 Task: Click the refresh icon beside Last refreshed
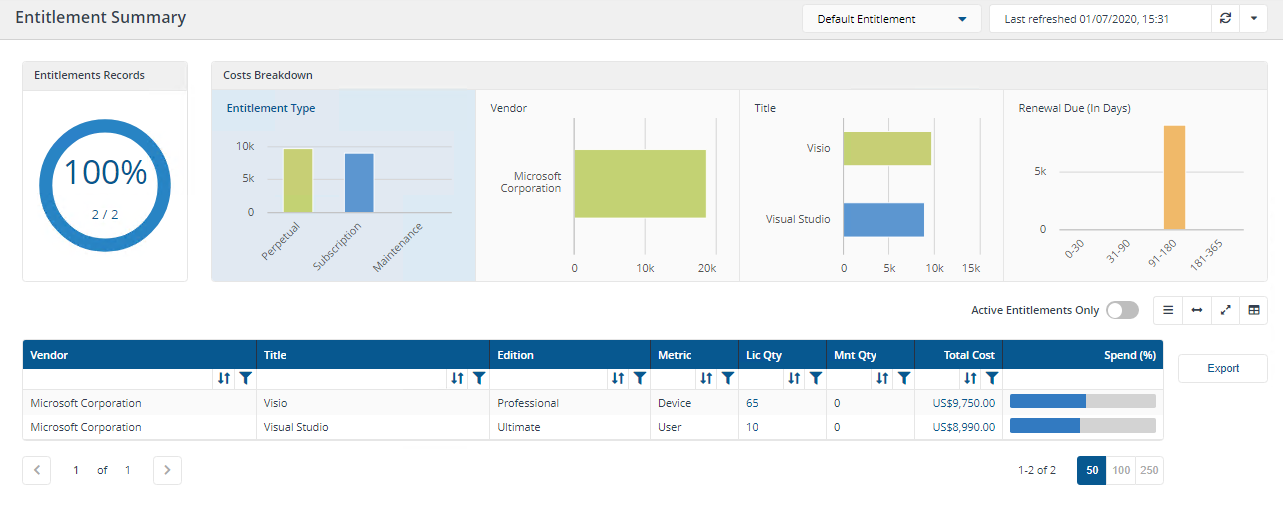click(x=1225, y=19)
